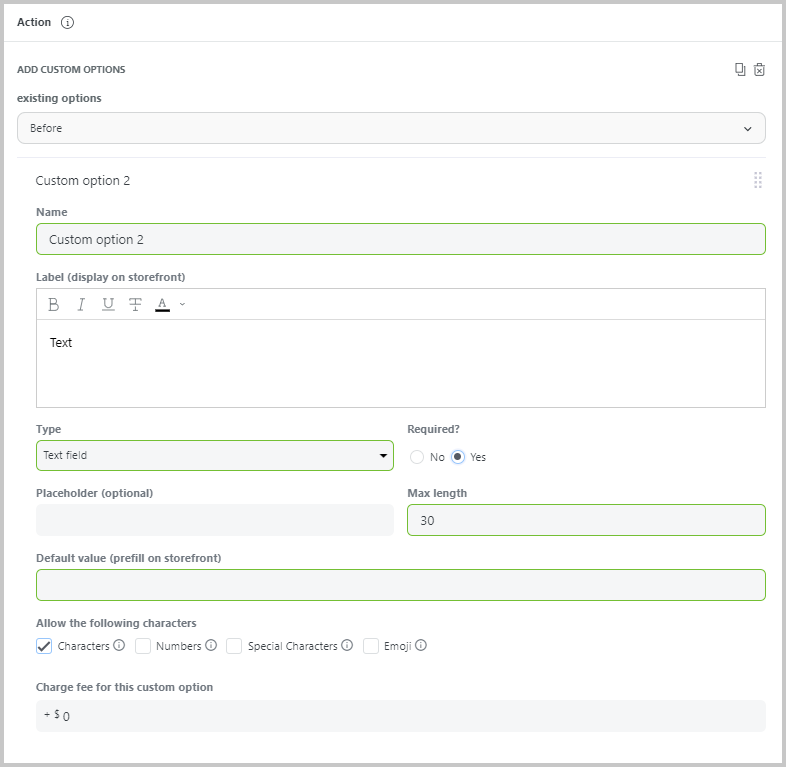The height and width of the screenshot is (767, 786).
Task: Select No for Required
Action: pyautogui.click(x=417, y=457)
